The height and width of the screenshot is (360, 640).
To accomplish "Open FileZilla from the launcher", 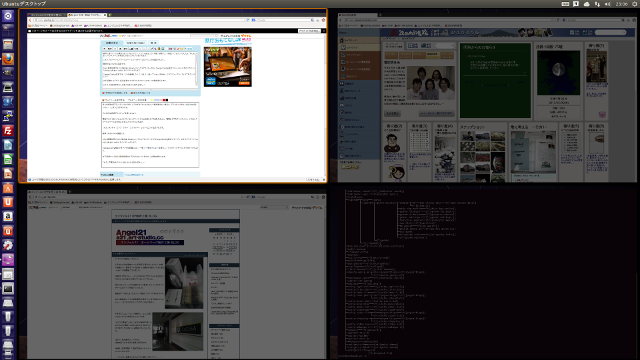I will pyautogui.click(x=8, y=131).
